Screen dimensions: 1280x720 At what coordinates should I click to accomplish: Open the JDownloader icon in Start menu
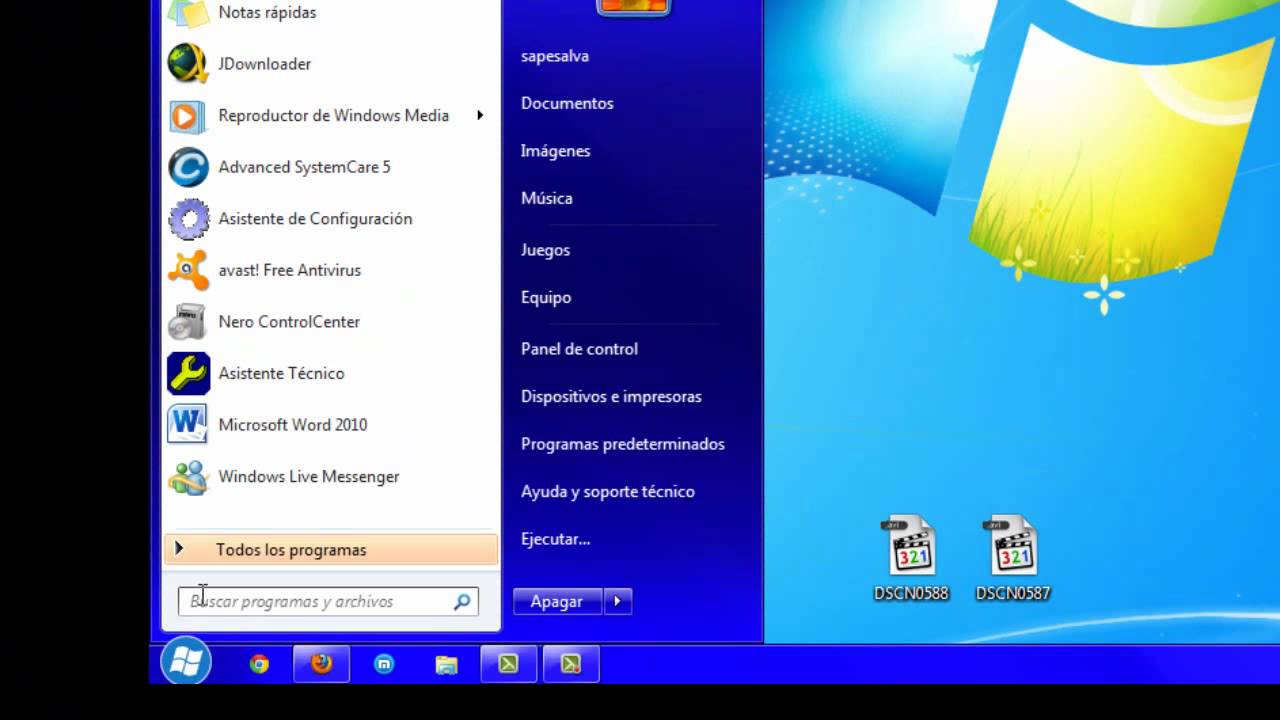pyautogui.click(x=188, y=64)
